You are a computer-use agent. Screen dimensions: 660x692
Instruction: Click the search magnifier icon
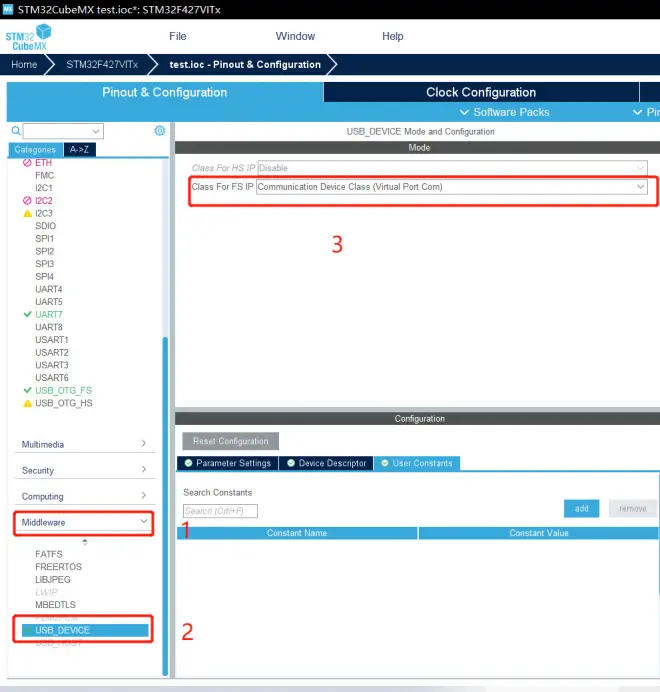tap(16, 131)
